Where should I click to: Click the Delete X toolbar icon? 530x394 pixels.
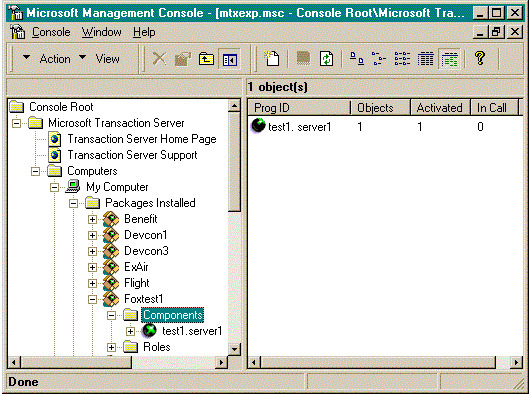[x=159, y=59]
